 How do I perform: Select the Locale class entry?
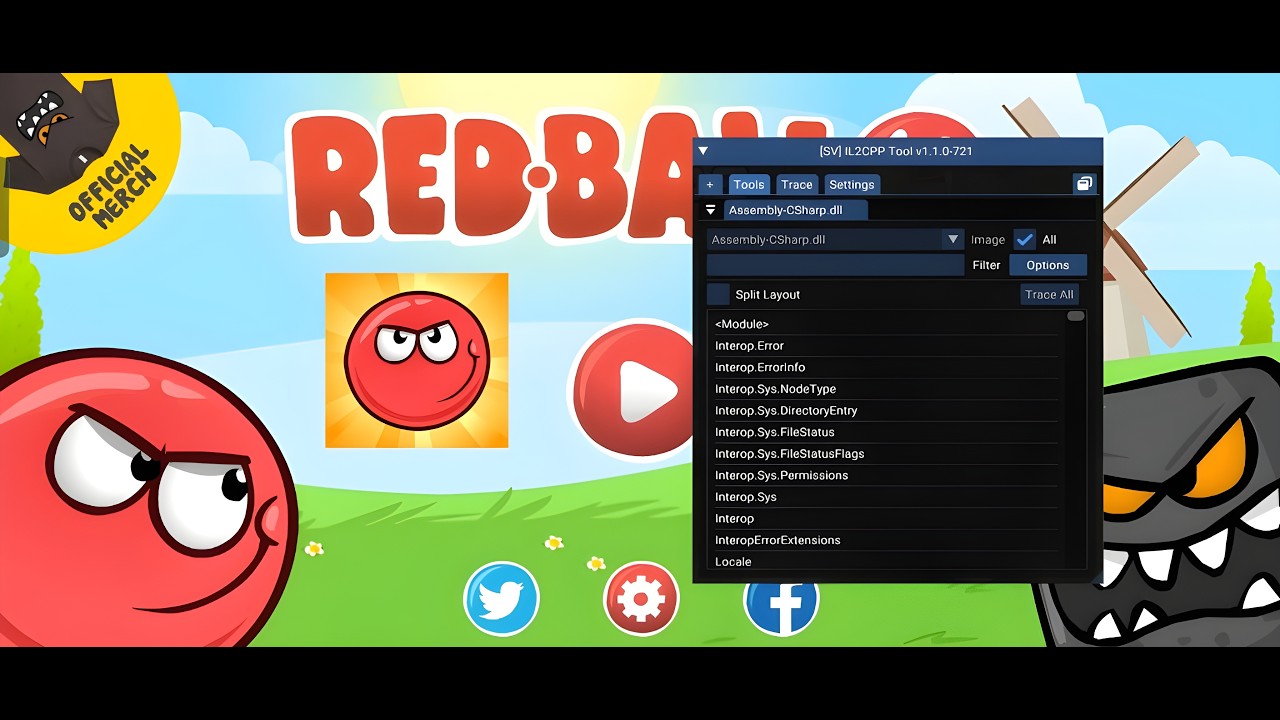(886, 561)
